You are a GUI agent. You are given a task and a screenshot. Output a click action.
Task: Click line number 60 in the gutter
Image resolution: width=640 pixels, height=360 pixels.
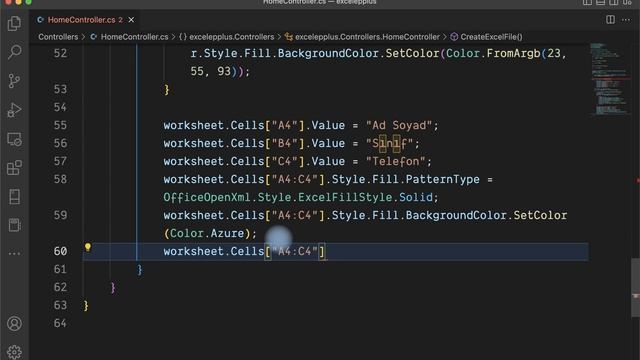click(x=60, y=251)
